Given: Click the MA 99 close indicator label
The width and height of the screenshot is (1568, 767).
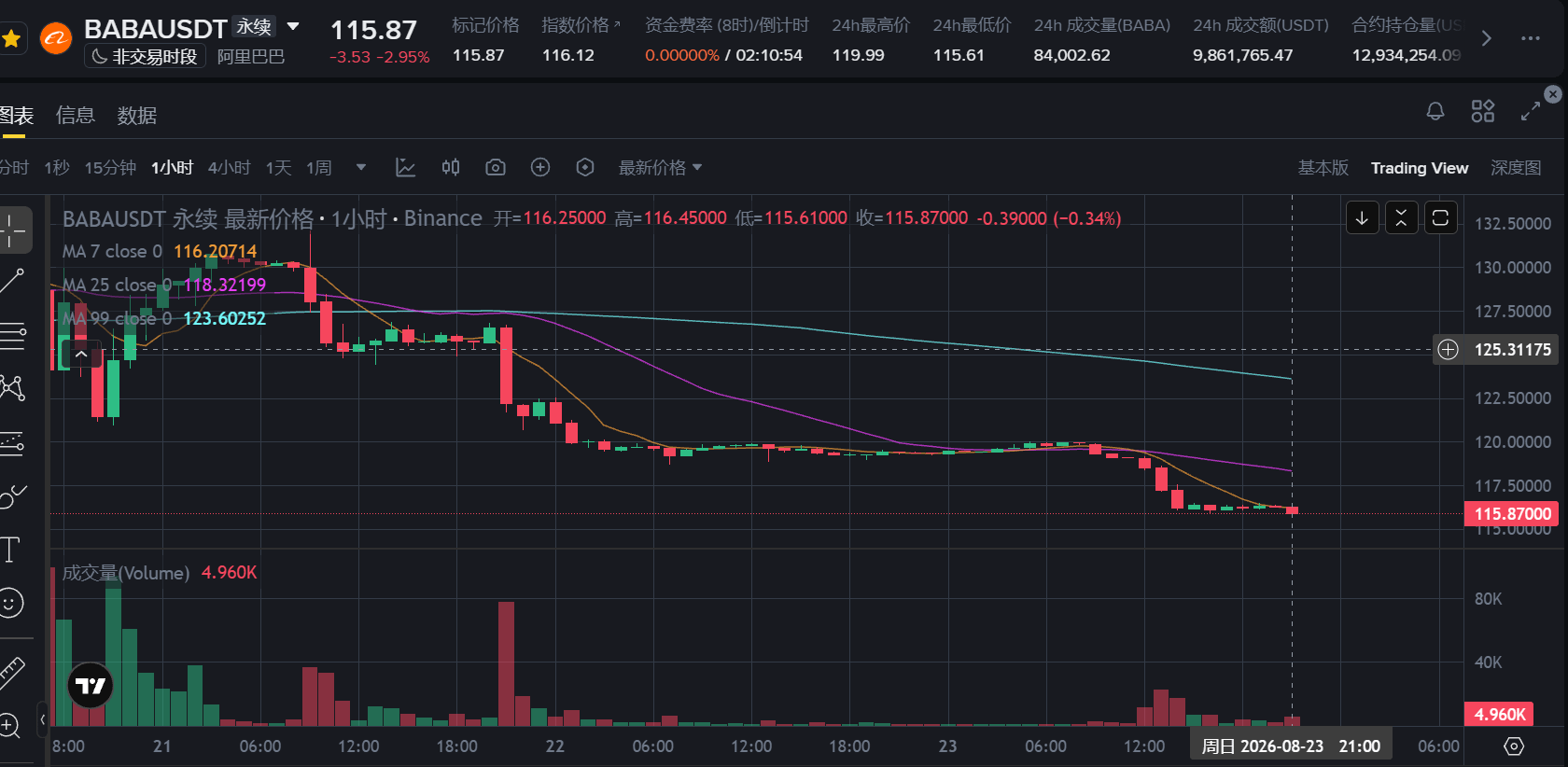Looking at the screenshot, I should tap(117, 318).
